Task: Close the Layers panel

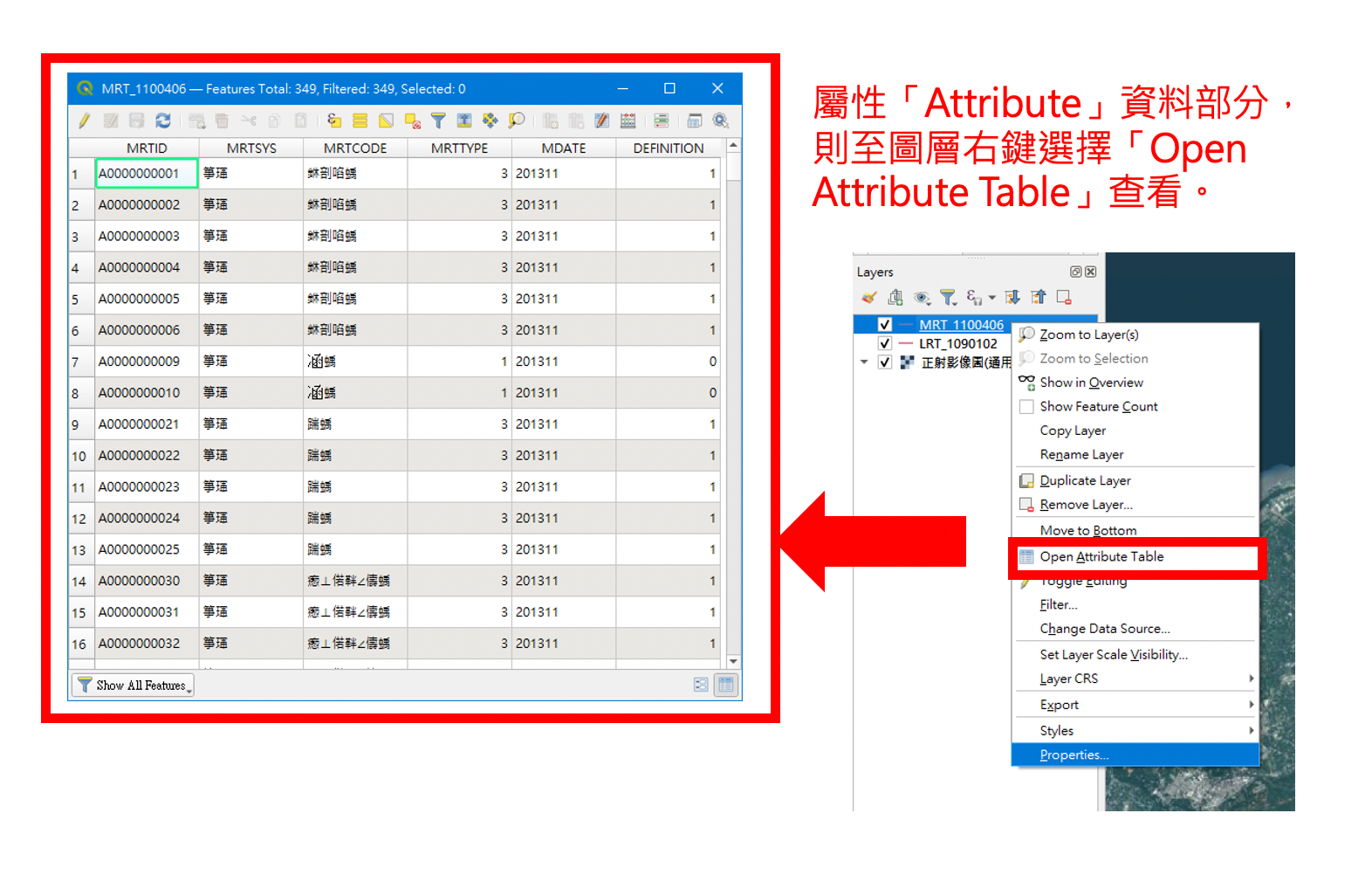Action: [x=1090, y=272]
